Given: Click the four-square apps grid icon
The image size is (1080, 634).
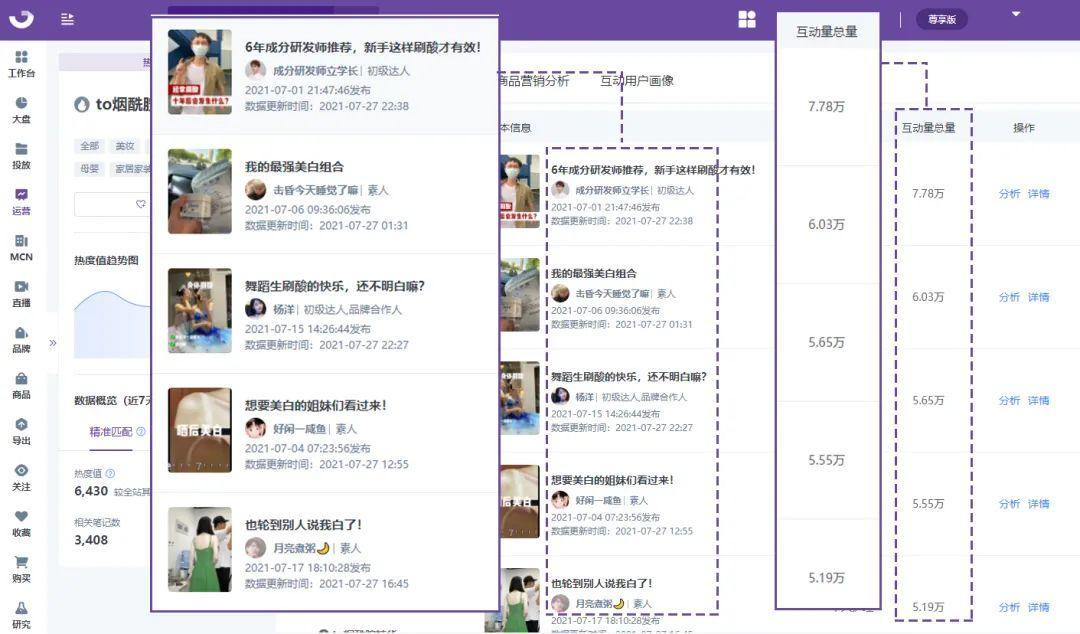Looking at the screenshot, I should pos(747,19).
